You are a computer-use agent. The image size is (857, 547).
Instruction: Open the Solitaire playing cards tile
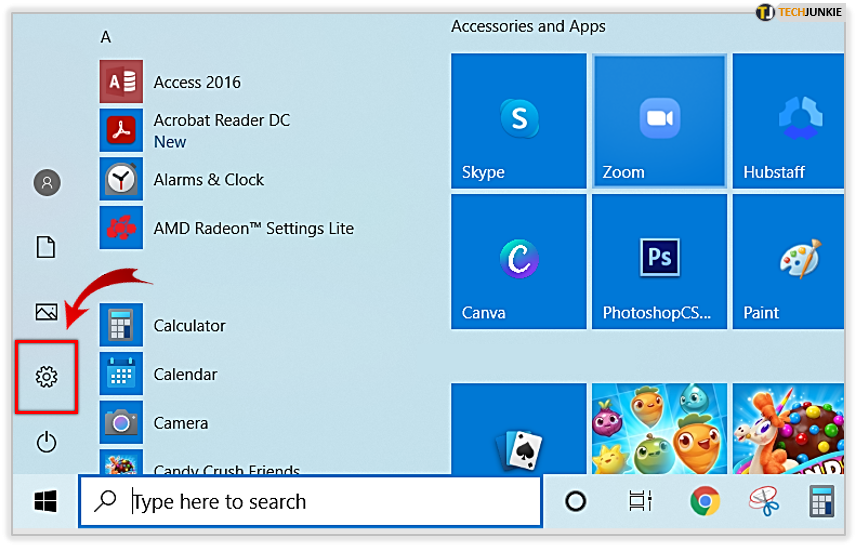[519, 428]
